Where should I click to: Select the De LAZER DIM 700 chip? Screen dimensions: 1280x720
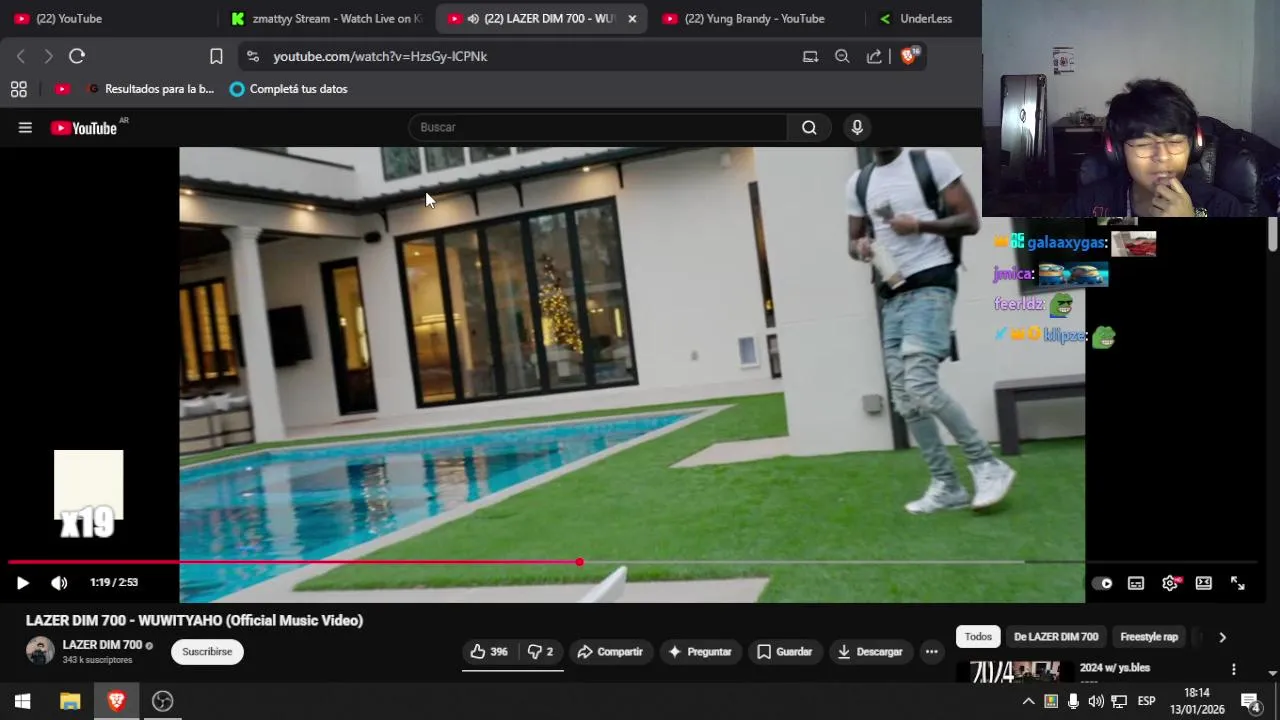(x=1056, y=637)
